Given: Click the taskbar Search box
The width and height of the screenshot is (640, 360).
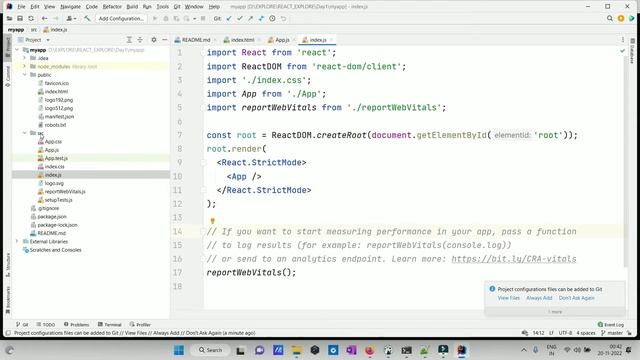Looking at the screenshot, I should pyautogui.click(x=210, y=350).
